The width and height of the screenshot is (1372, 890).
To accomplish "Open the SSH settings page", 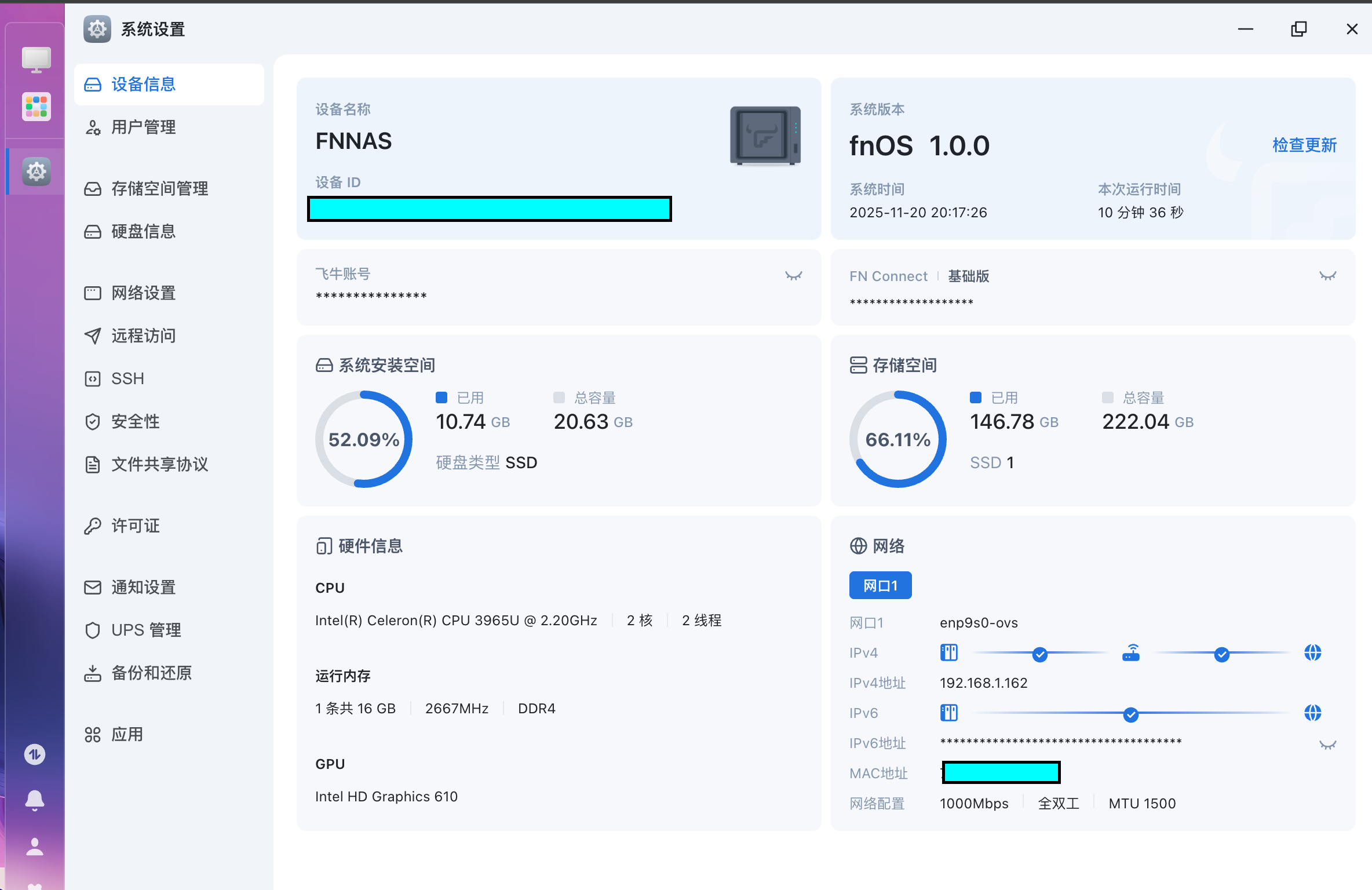I will pos(127,378).
